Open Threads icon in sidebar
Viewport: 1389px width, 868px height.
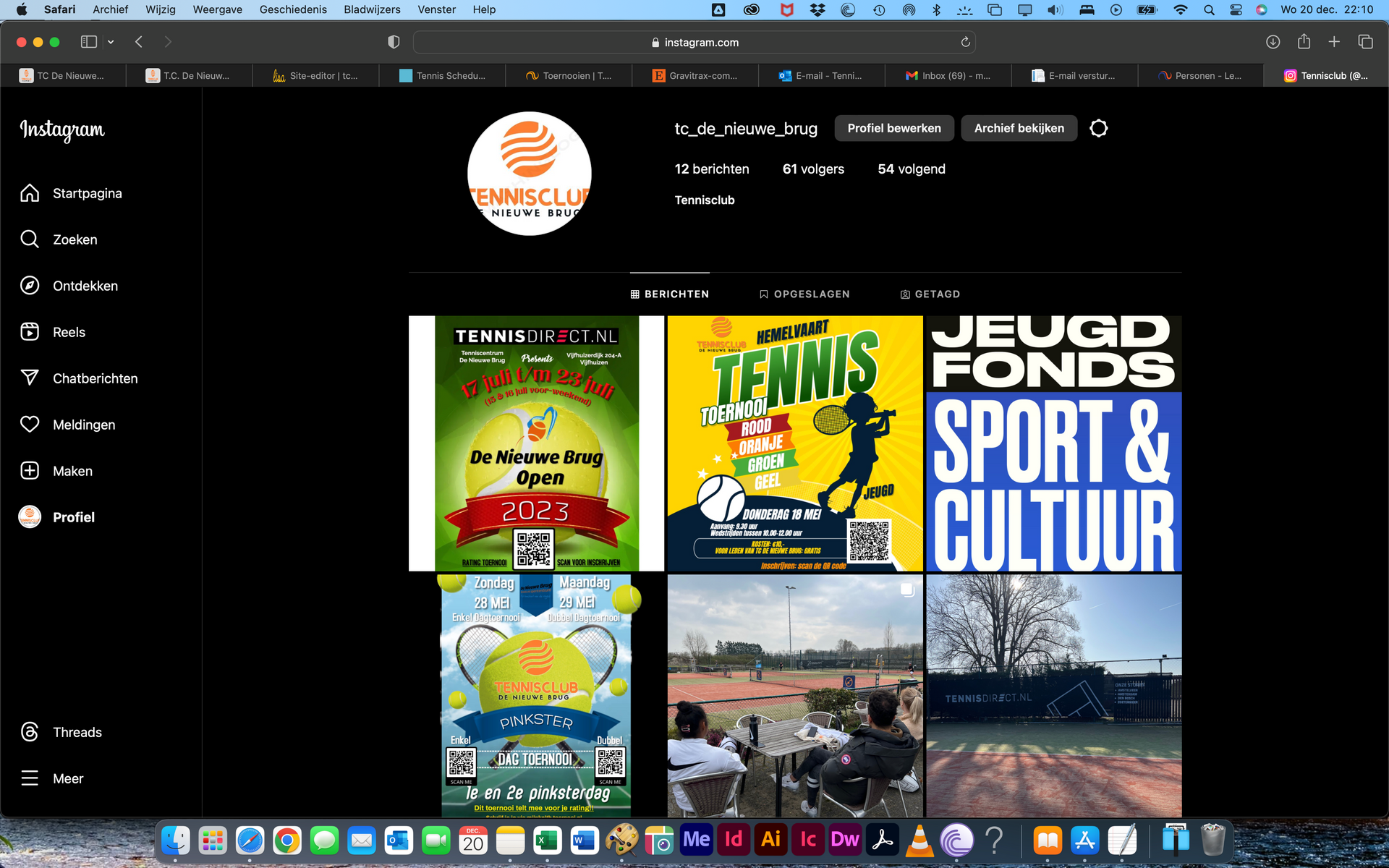pos(30,732)
